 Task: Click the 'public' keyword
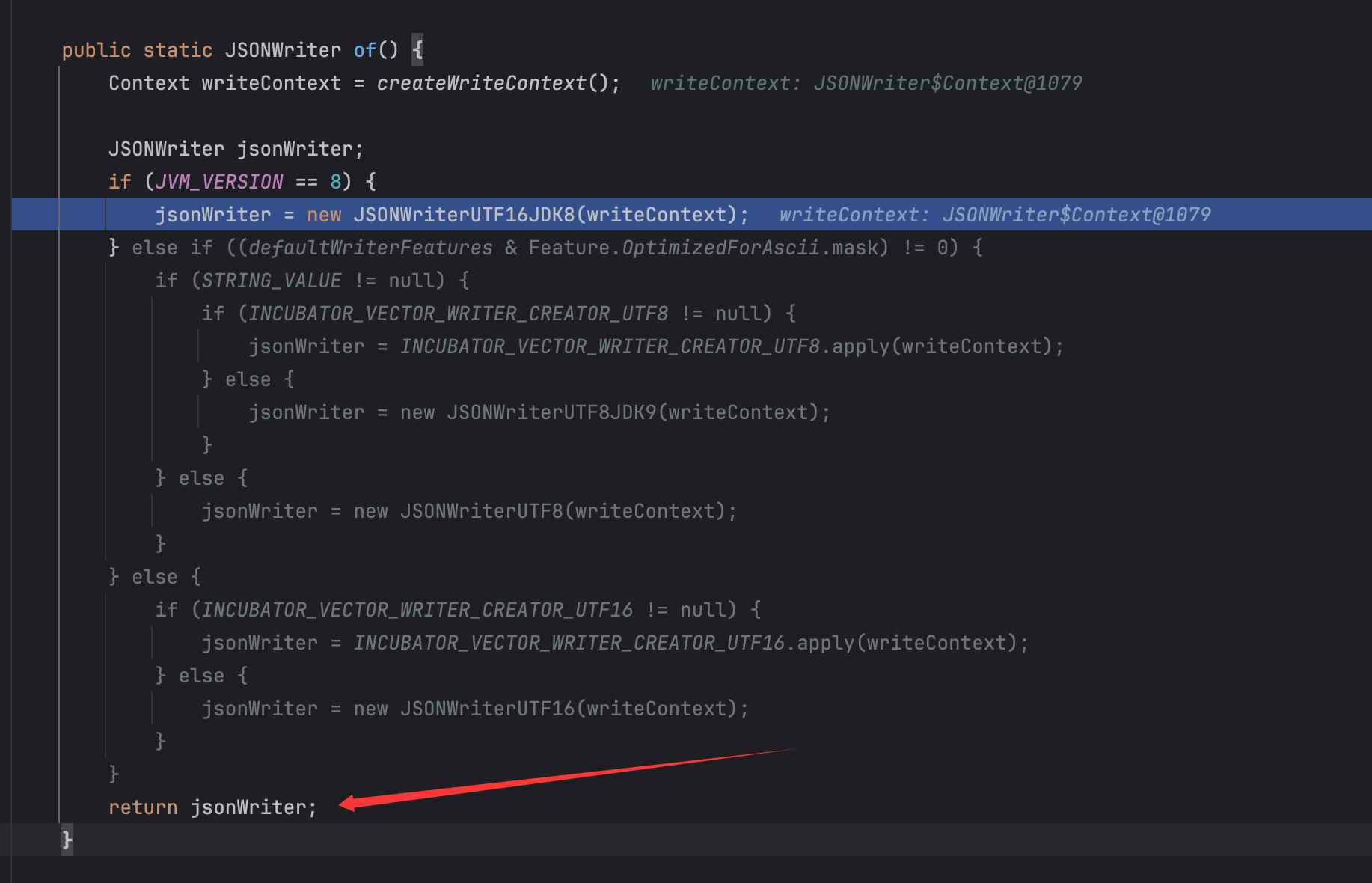coord(97,50)
